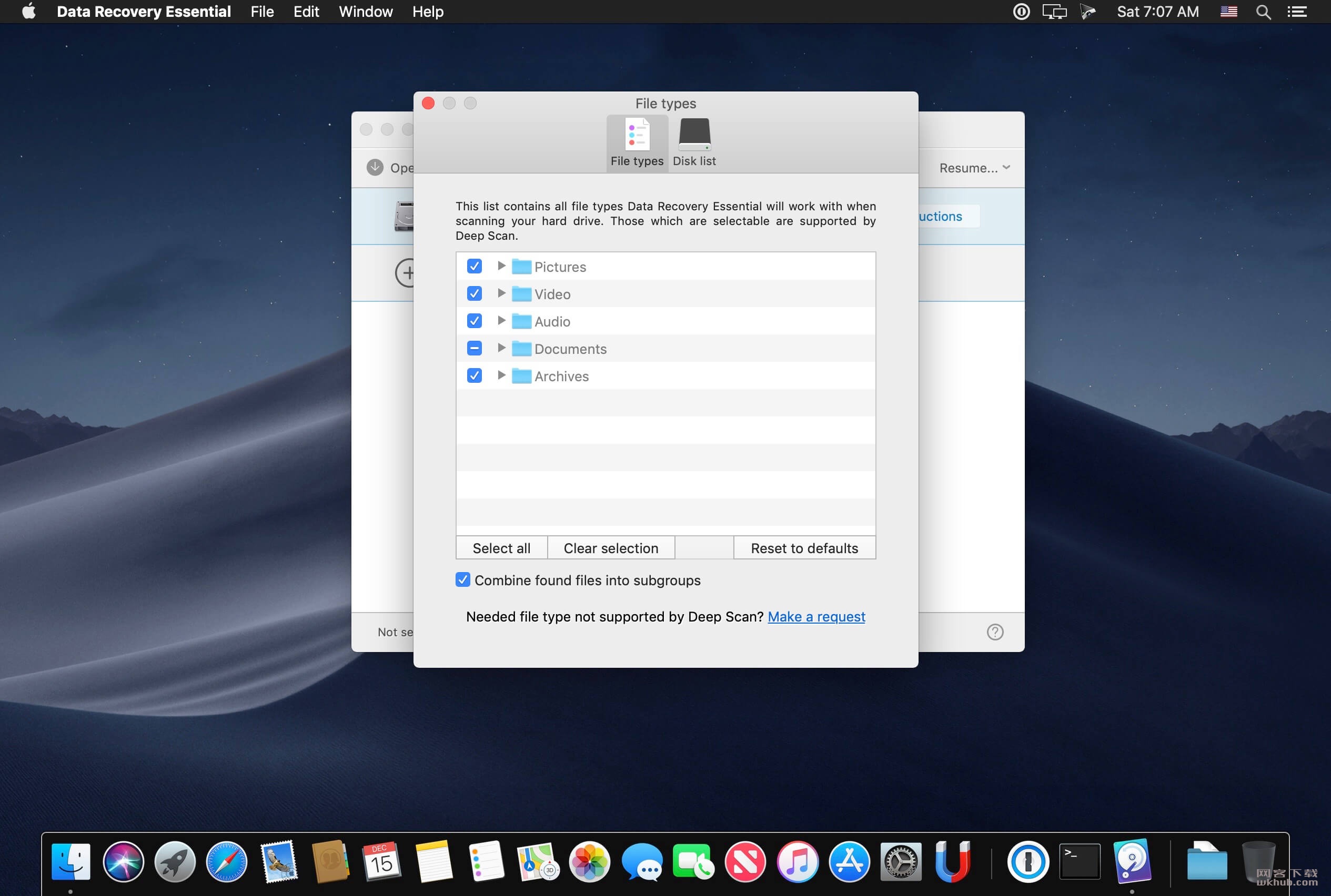Viewport: 1331px width, 896px height.
Task: Uncheck the Pictures checkbox
Action: pyautogui.click(x=474, y=266)
